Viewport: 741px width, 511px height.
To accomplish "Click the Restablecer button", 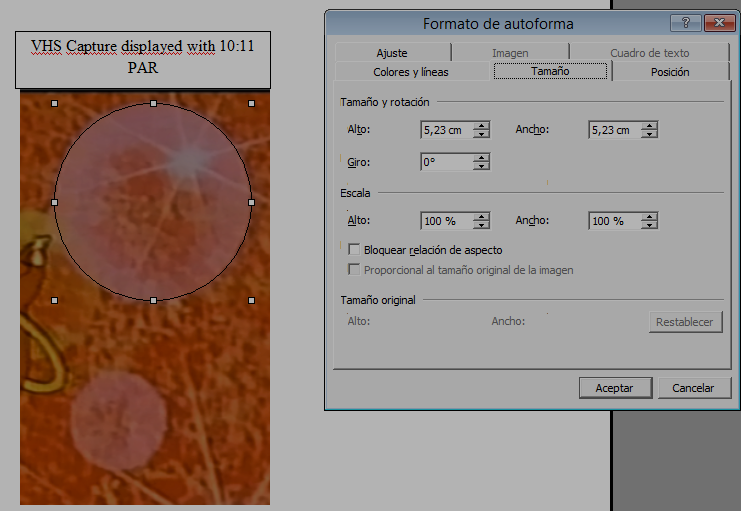I will [685, 322].
